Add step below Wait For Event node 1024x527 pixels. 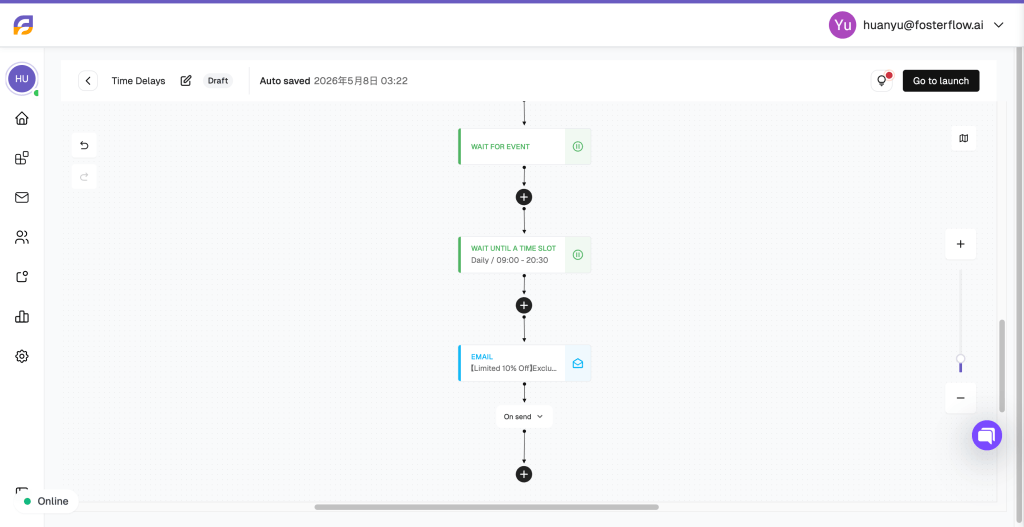point(524,197)
